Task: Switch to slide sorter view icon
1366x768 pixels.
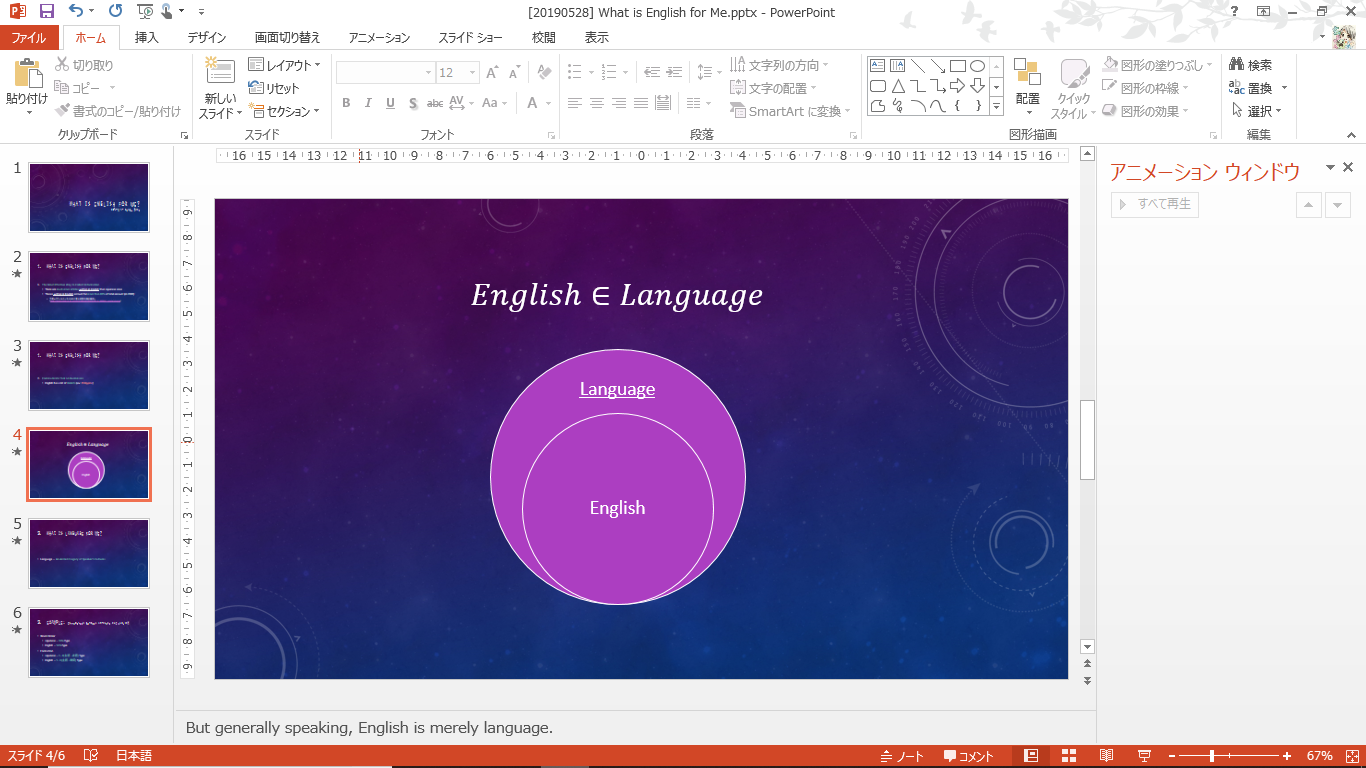Action: [x=1069, y=756]
